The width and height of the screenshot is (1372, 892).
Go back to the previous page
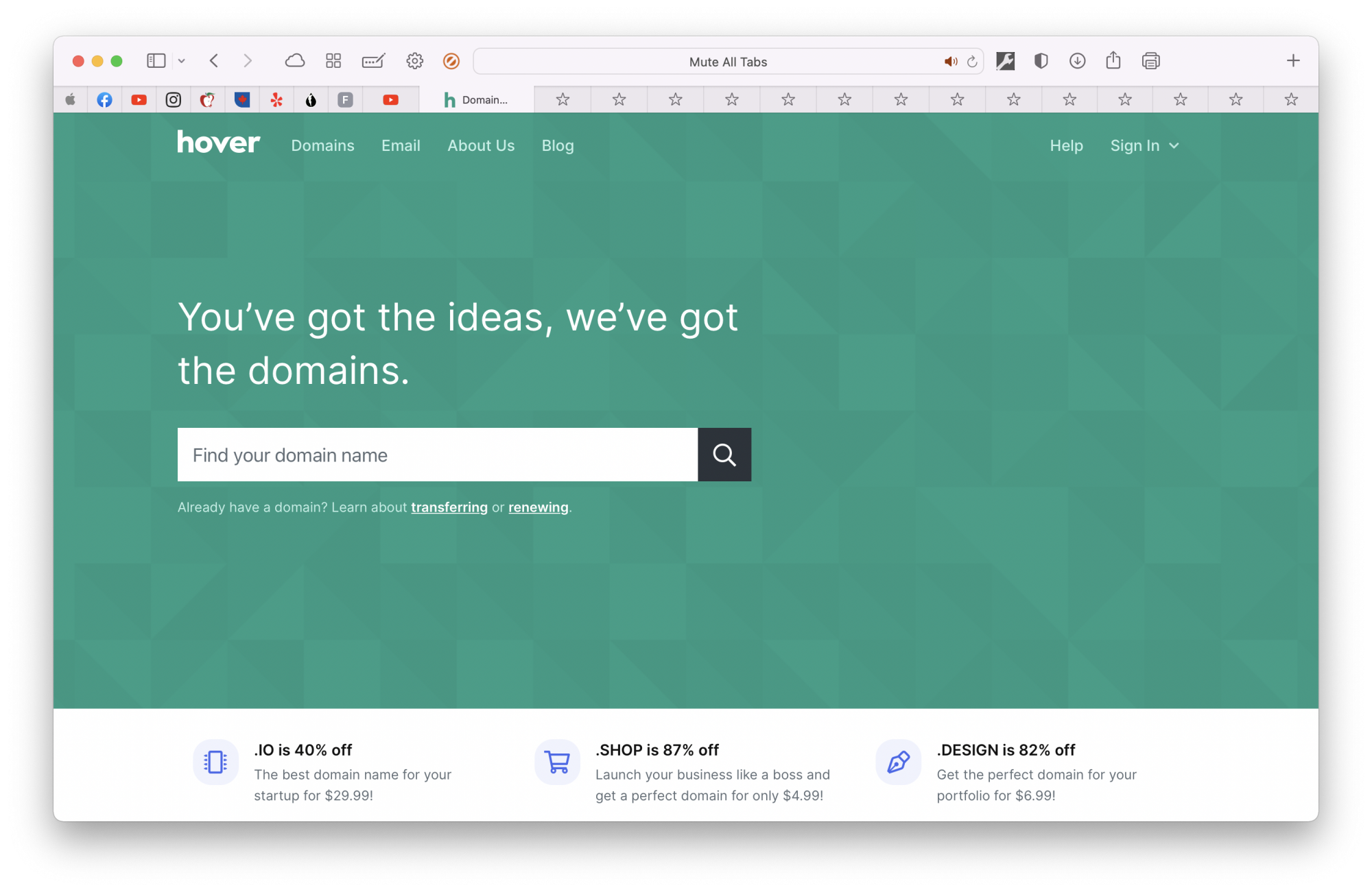[214, 61]
